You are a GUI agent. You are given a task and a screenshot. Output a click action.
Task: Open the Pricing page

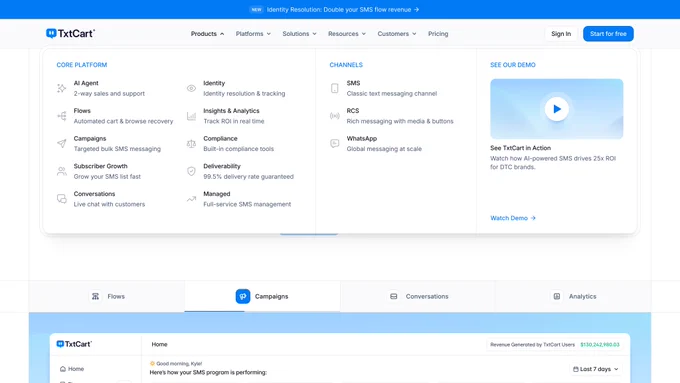pos(438,34)
